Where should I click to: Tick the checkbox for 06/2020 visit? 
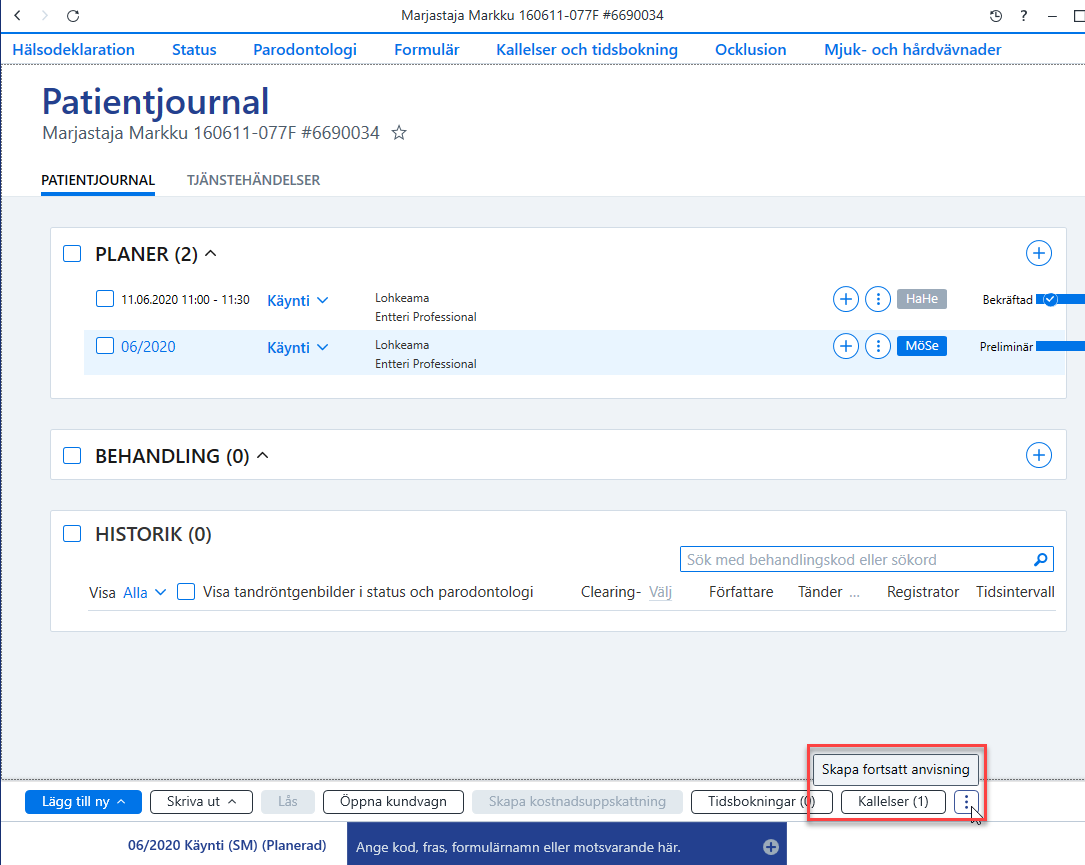click(104, 346)
